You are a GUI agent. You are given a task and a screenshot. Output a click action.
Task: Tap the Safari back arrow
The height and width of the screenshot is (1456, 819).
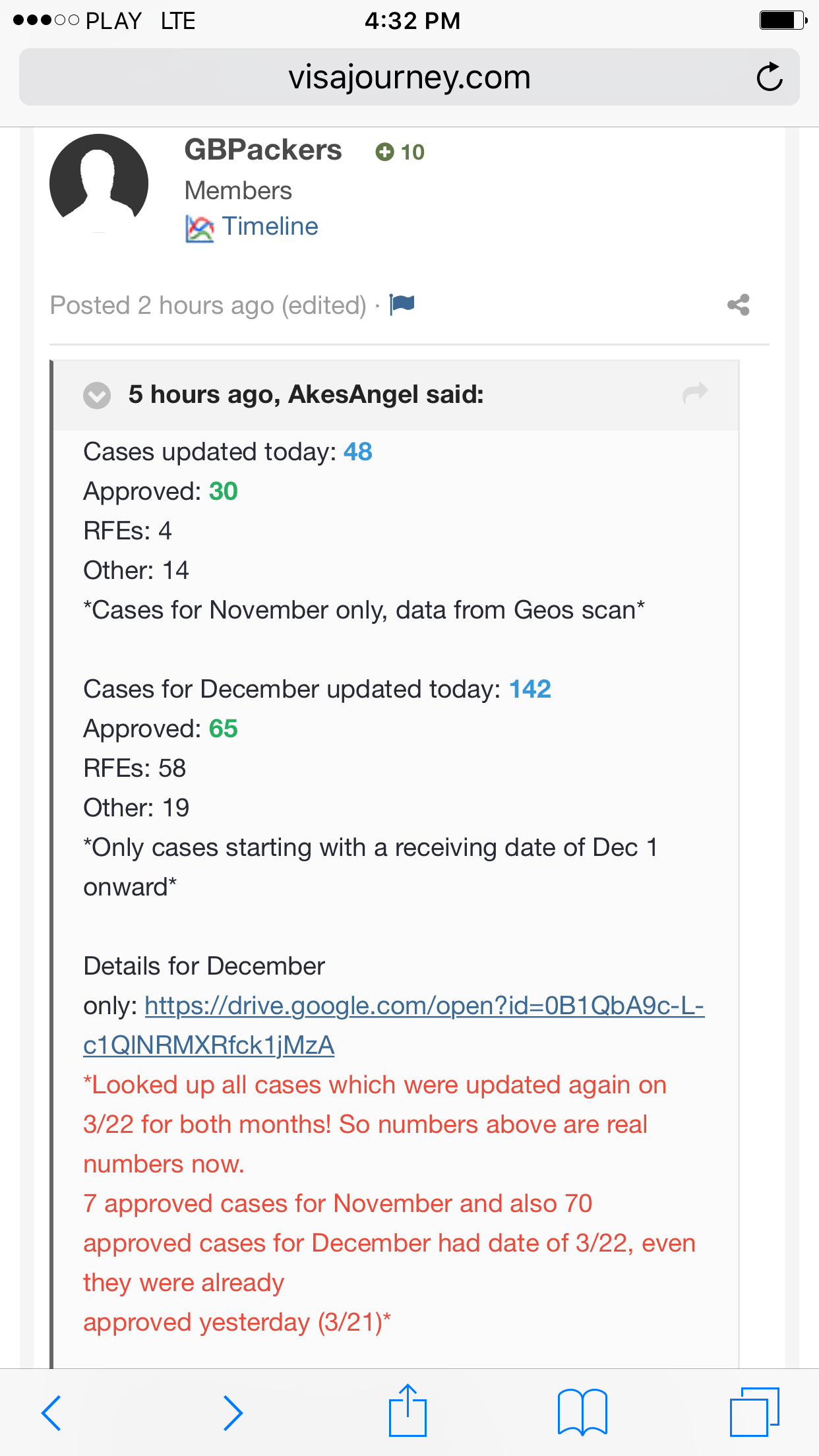click(51, 1412)
